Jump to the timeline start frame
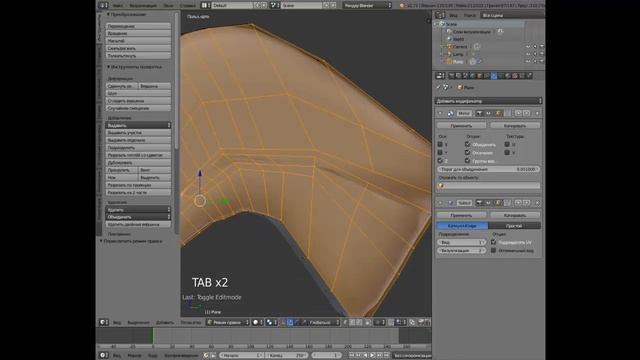Image resolution: width=640 pixels, height=360 pixels. point(351,356)
